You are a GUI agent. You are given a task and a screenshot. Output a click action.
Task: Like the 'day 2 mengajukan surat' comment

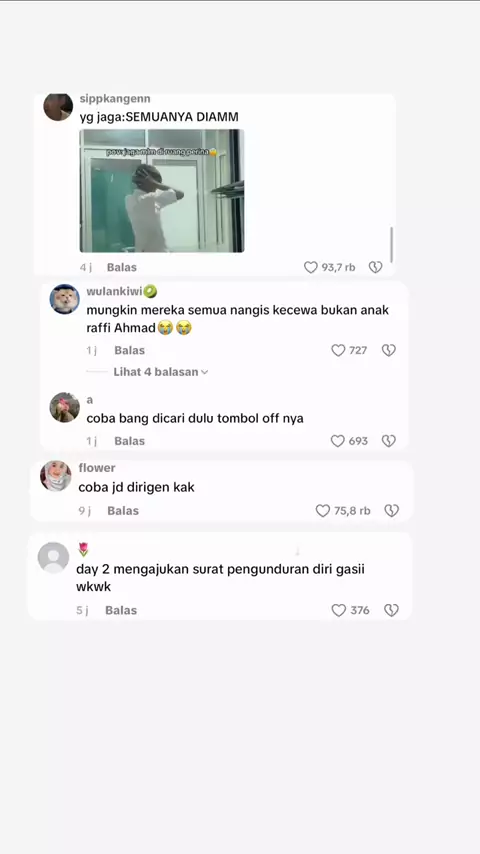tap(339, 611)
